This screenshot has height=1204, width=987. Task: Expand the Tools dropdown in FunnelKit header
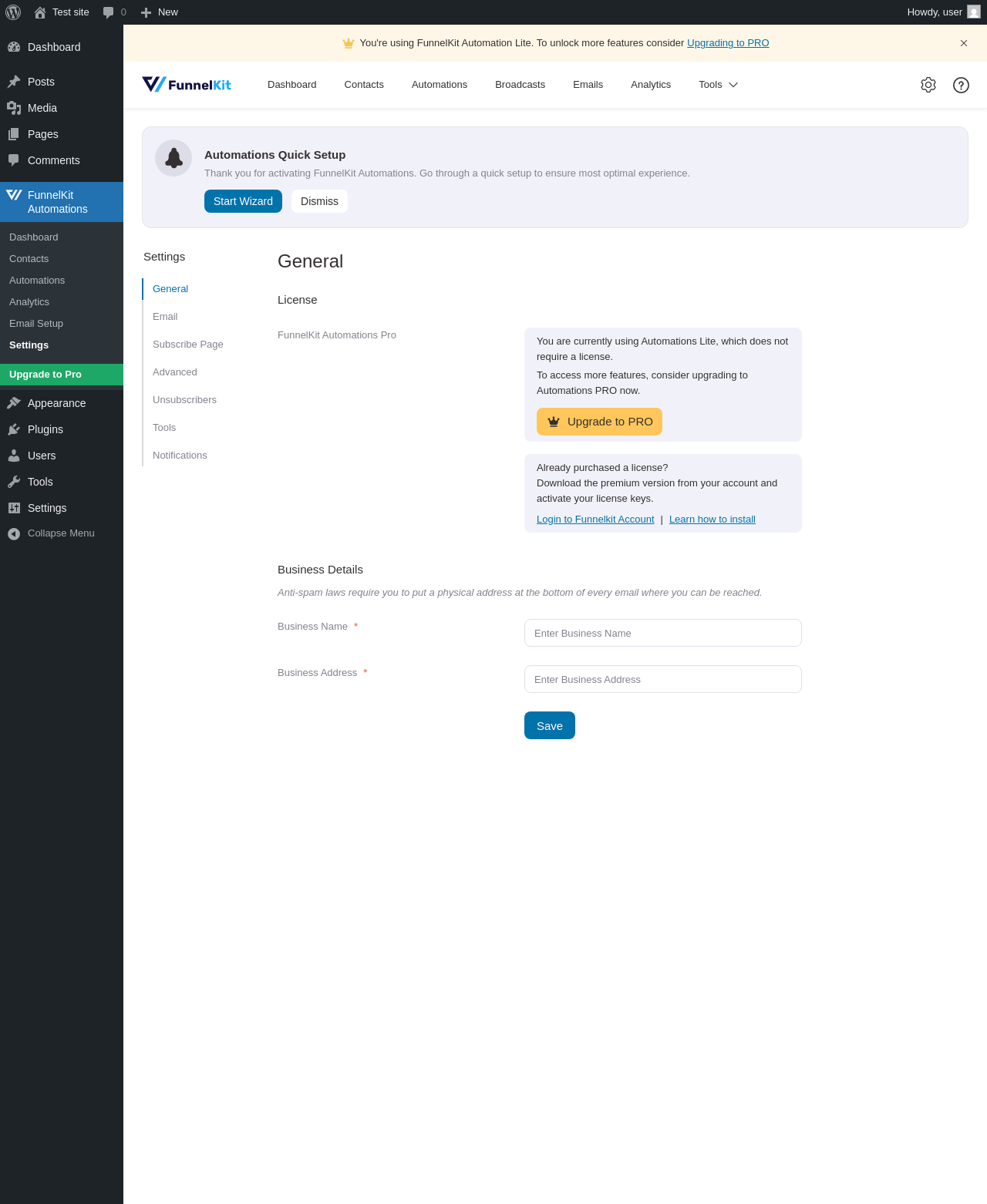[x=719, y=85]
